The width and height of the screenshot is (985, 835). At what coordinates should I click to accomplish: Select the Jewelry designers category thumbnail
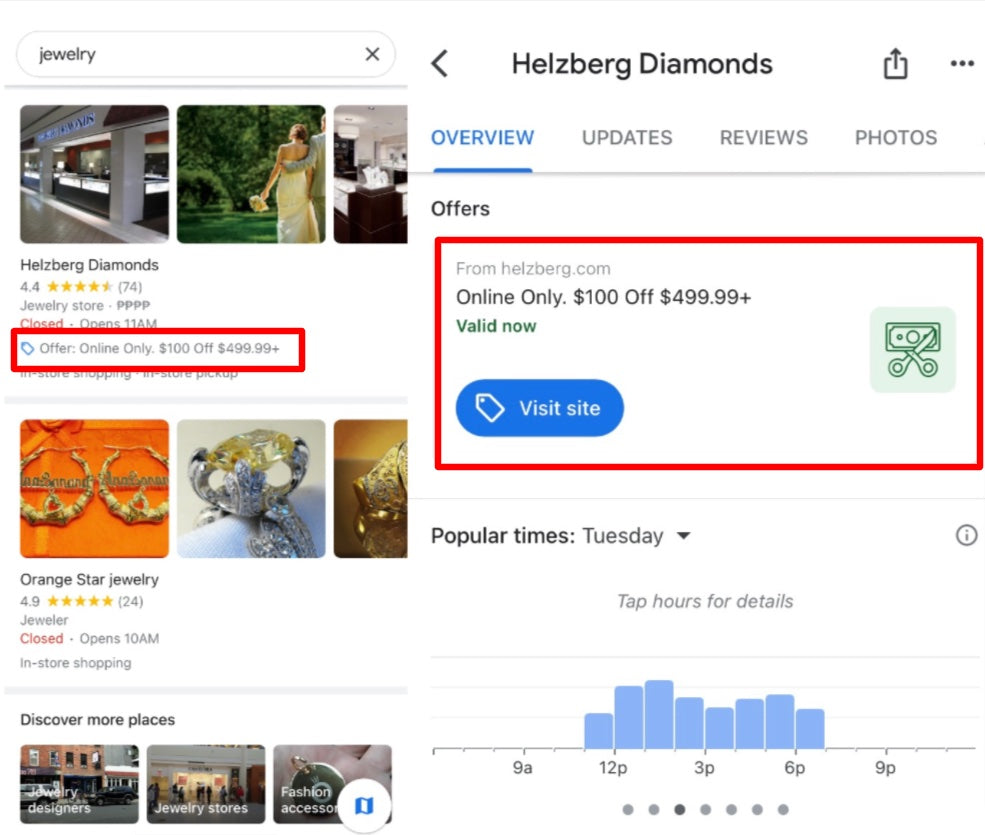tap(79, 783)
